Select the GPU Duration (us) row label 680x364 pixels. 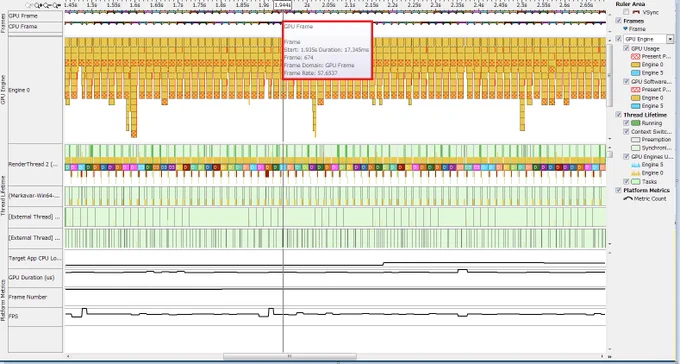32,278
